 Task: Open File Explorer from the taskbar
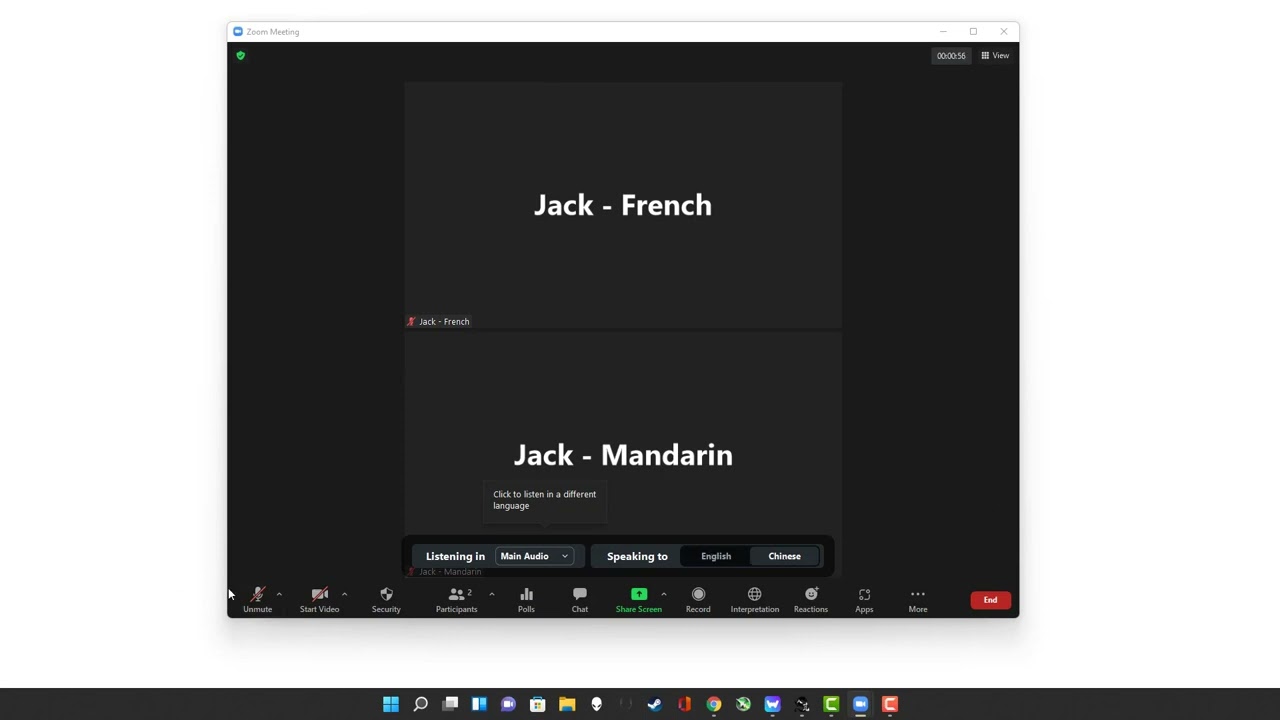(567, 704)
